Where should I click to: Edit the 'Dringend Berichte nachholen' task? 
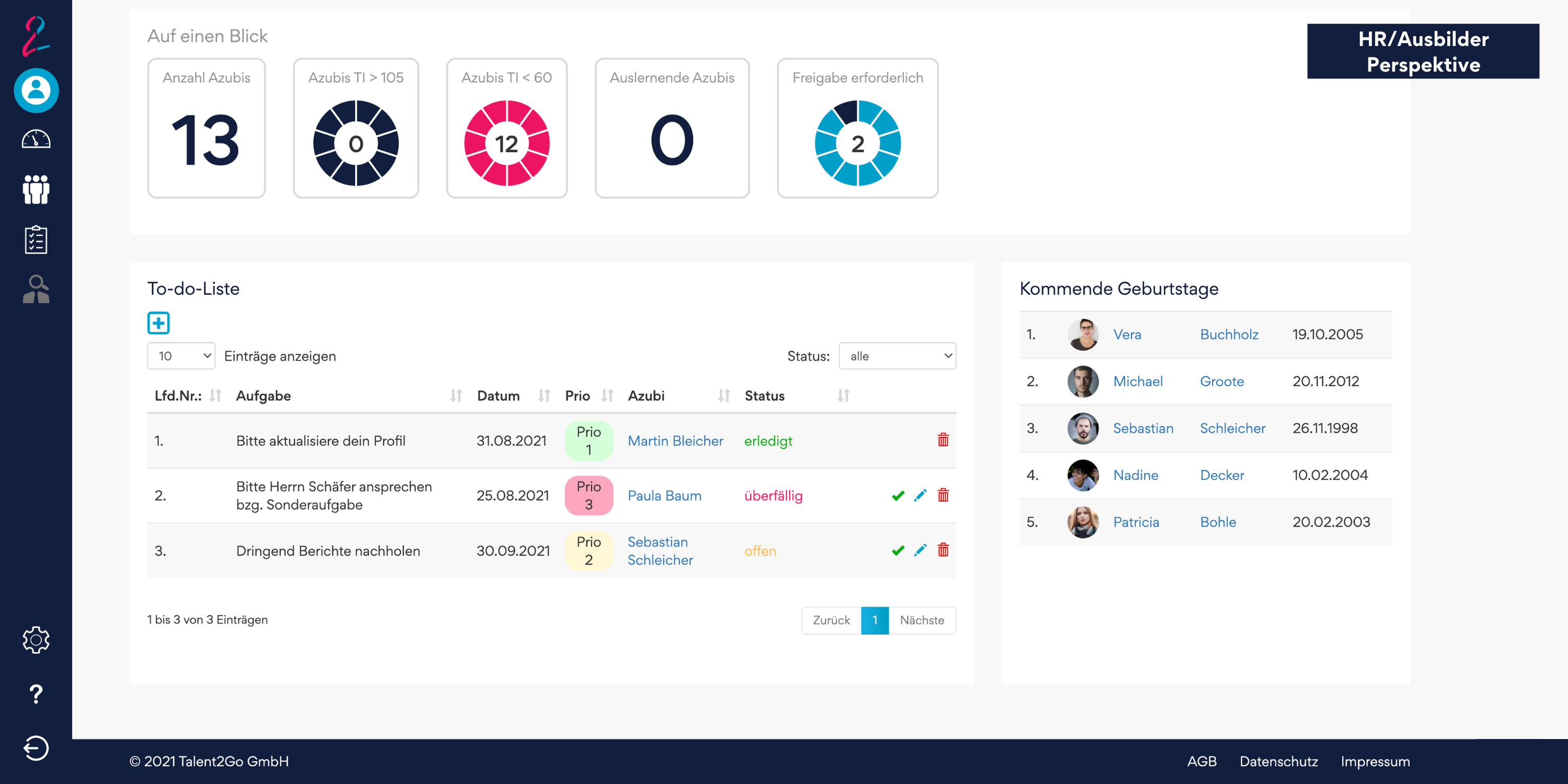click(920, 550)
